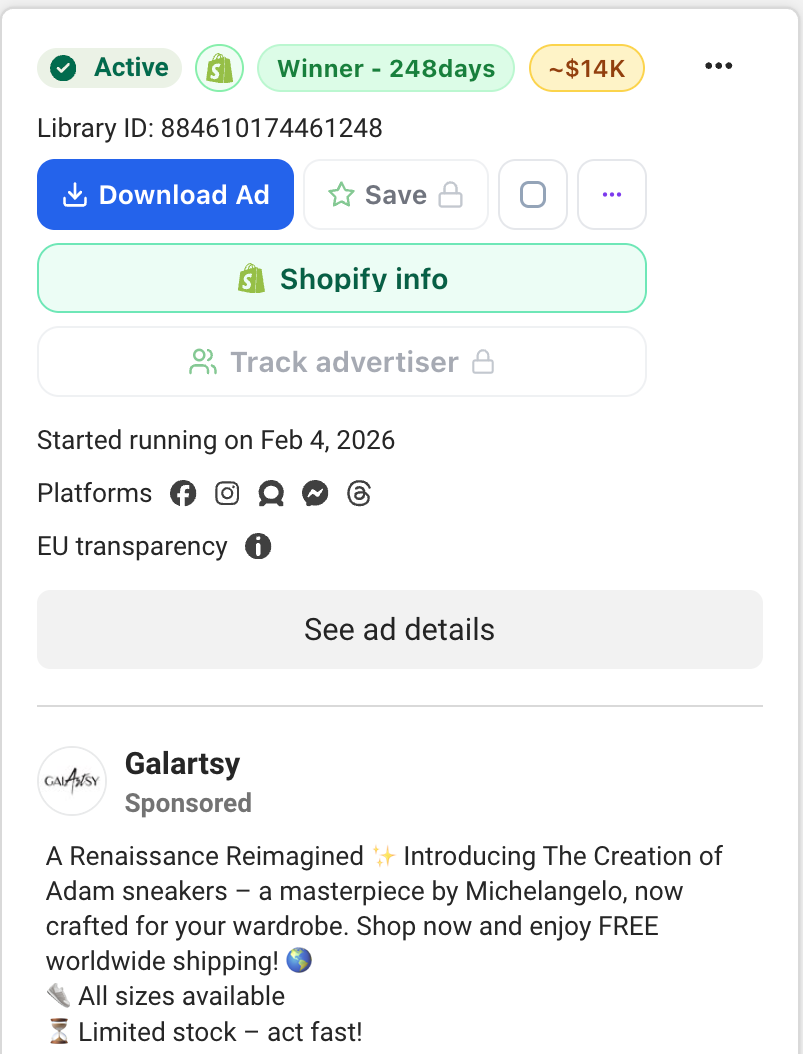Image resolution: width=803 pixels, height=1054 pixels.
Task: Open Shopify info panel
Action: click(341, 278)
